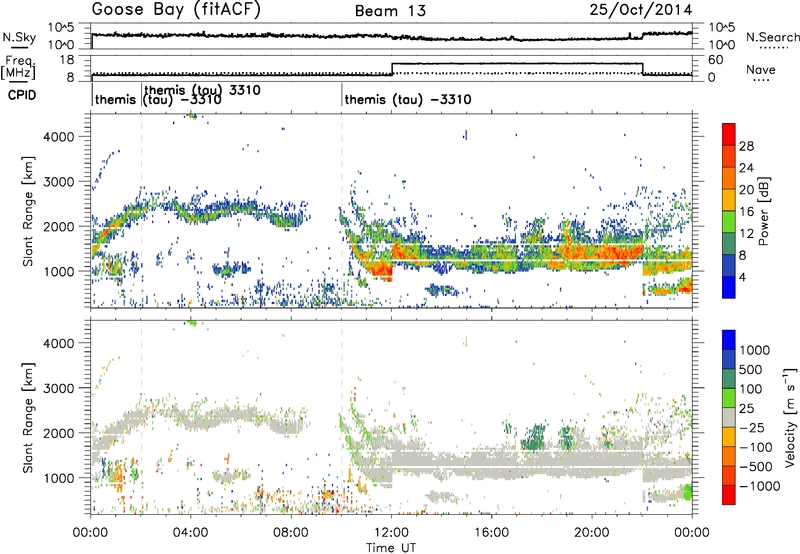Click the "themis (tau) -3310" label after 10:00
800x554 pixels.
(x=408, y=99)
